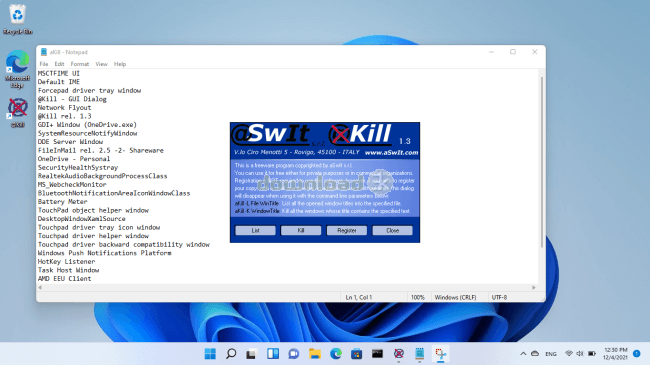The width and height of the screenshot is (650, 365).
Task: Click the Notepad vertical scrollbar
Action: click(541, 162)
